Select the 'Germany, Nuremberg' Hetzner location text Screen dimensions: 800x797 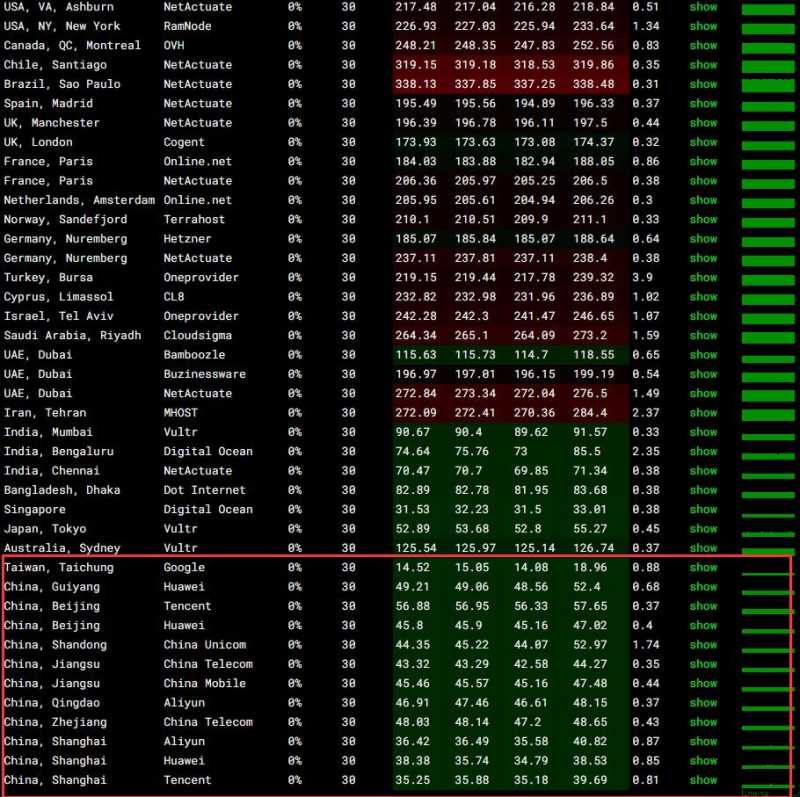pos(66,239)
